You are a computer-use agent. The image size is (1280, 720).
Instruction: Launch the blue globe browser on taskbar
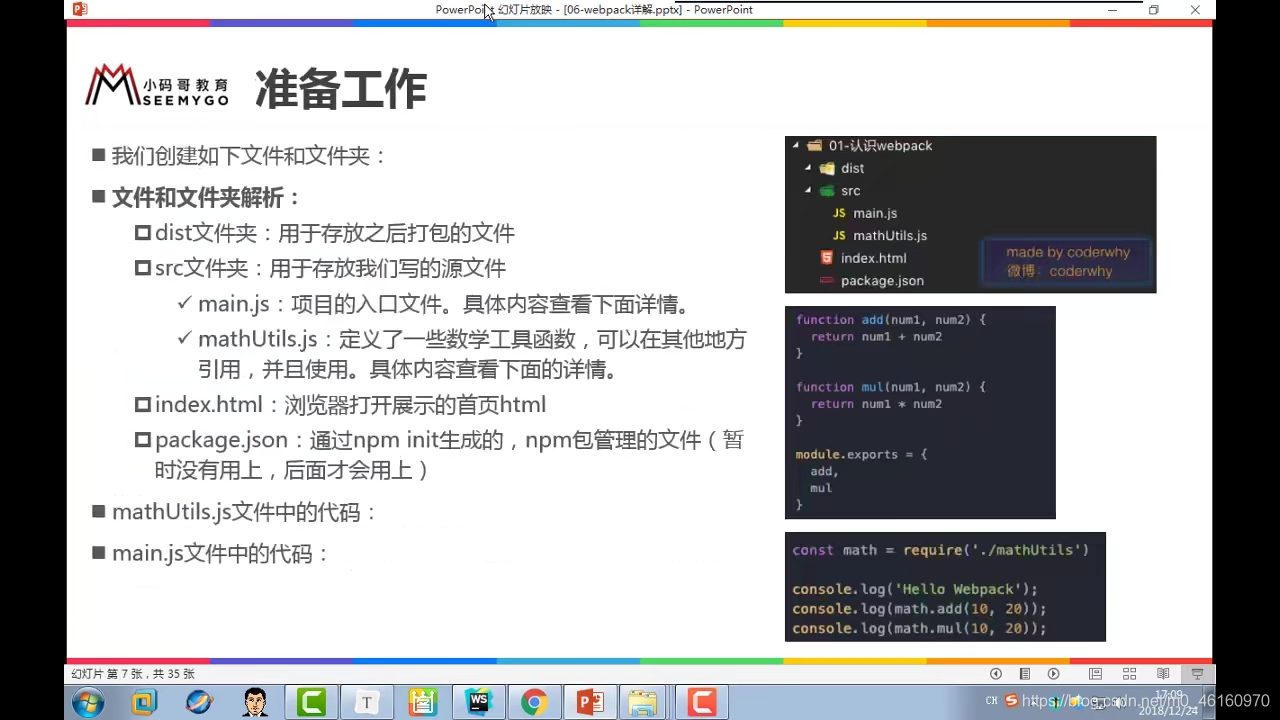pos(199,702)
